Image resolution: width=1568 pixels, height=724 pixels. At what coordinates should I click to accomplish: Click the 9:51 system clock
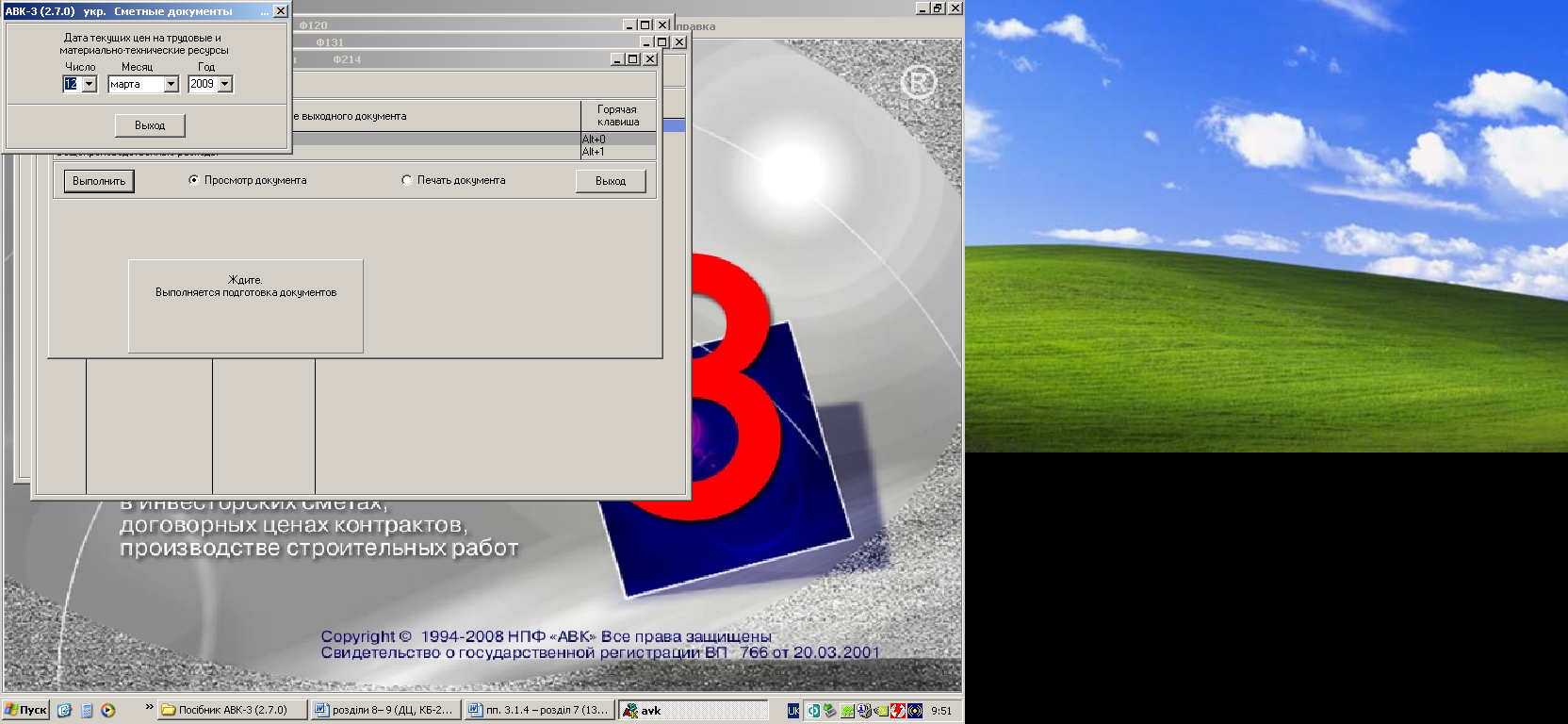point(941,711)
